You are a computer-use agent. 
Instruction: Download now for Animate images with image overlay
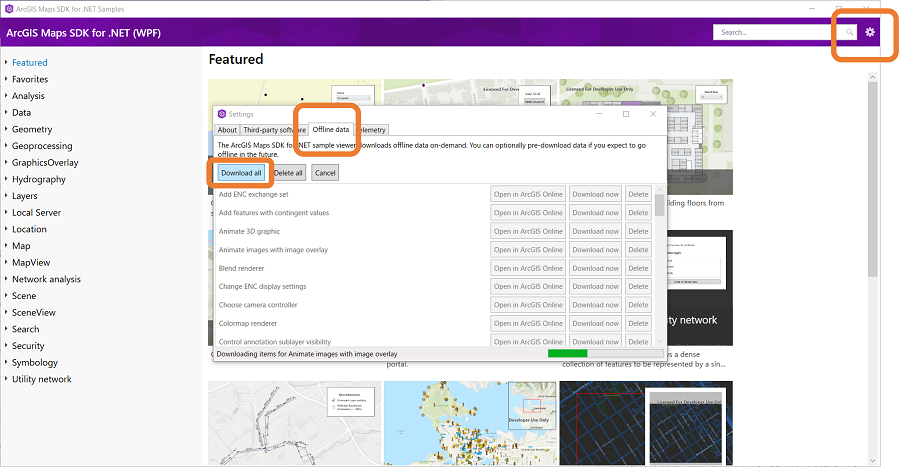[595, 250]
